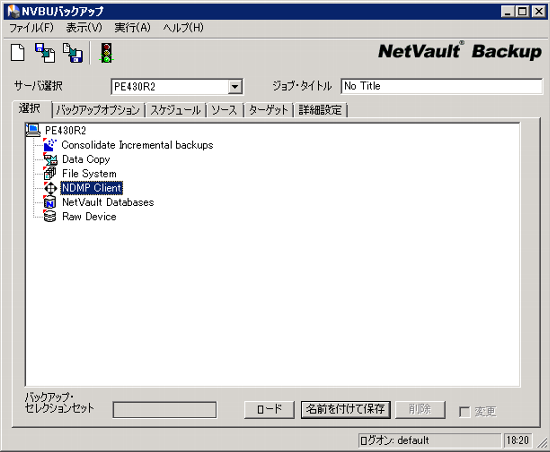
Task: Click the ロード button
Action: coord(269,410)
